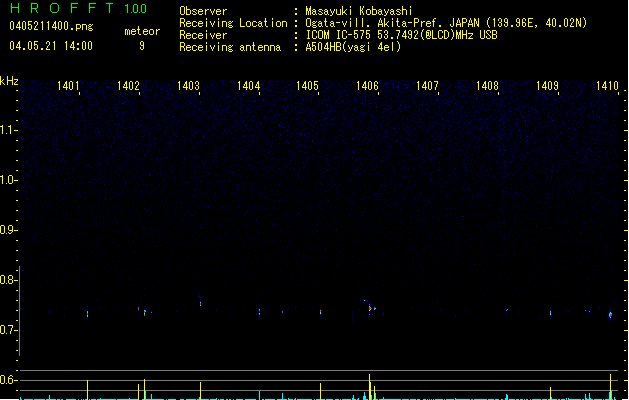This screenshot has width=629, height=400.
Task: Click the 0.8 kHz frequency label
Action: [x=9, y=280]
